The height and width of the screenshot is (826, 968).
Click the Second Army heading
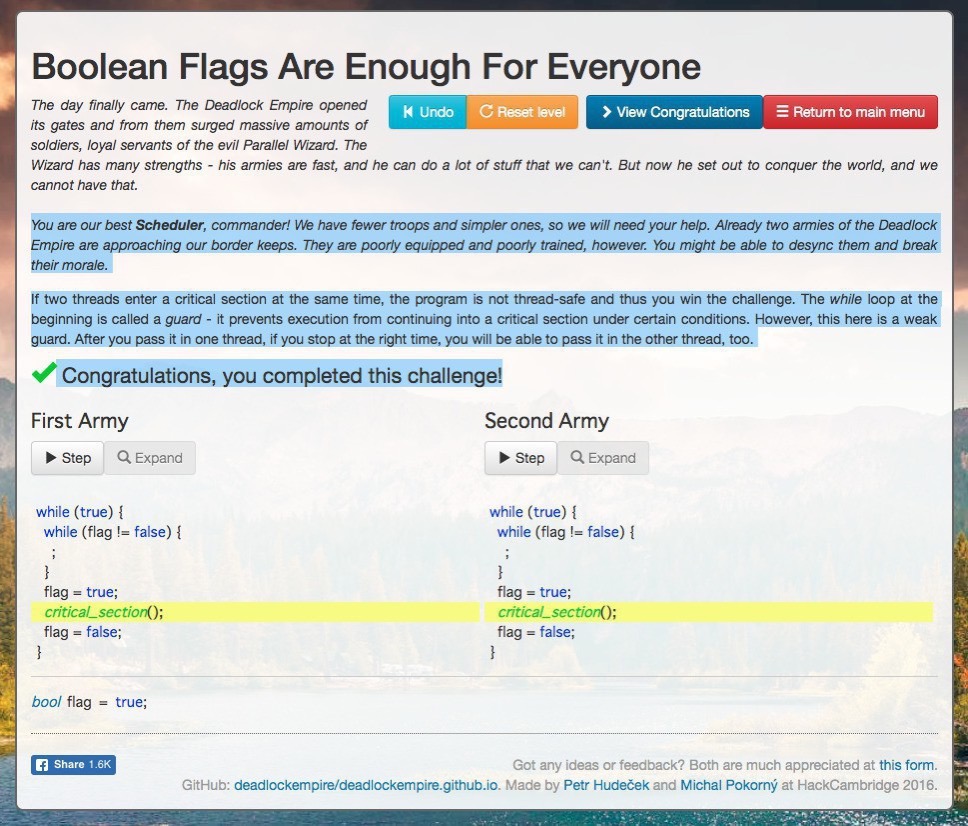(x=546, y=421)
